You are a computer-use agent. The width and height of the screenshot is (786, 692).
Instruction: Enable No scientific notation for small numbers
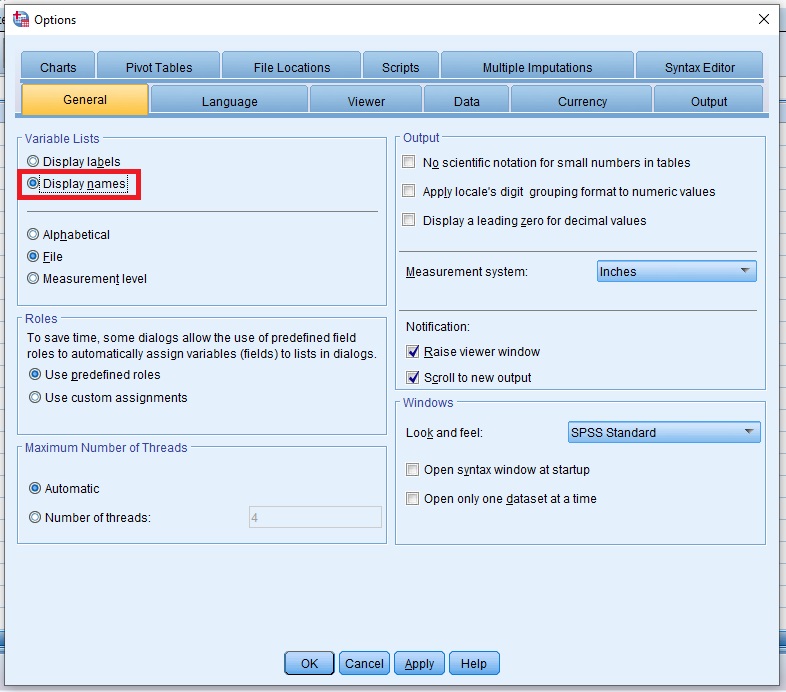[409, 162]
